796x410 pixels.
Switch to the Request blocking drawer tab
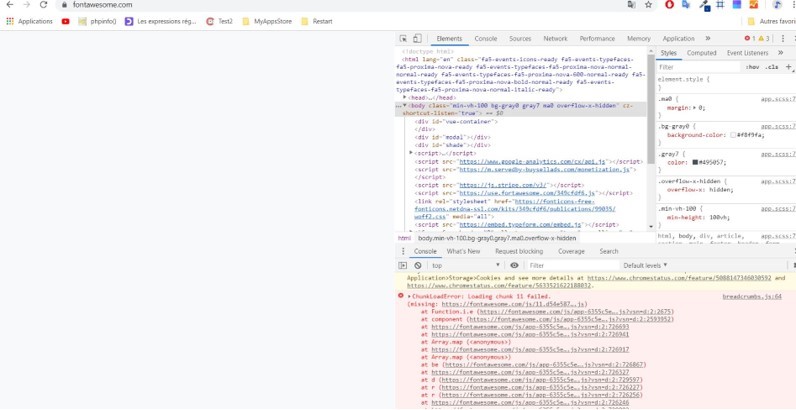pos(519,252)
